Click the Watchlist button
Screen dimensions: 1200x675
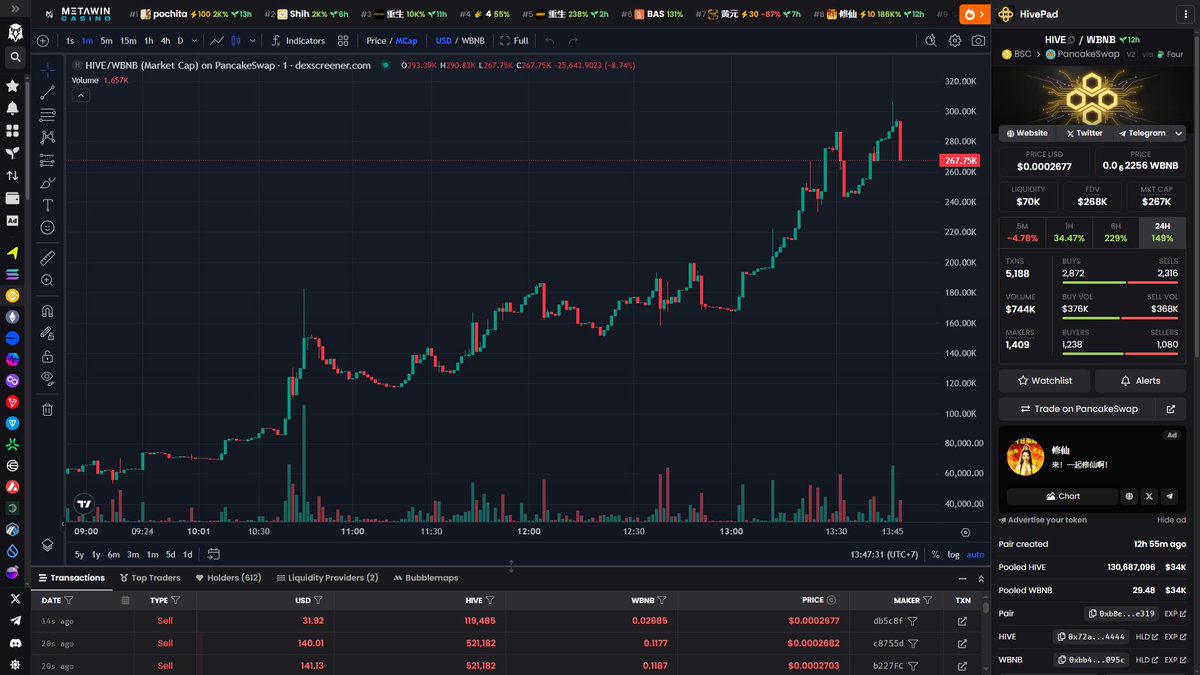[1045, 381]
